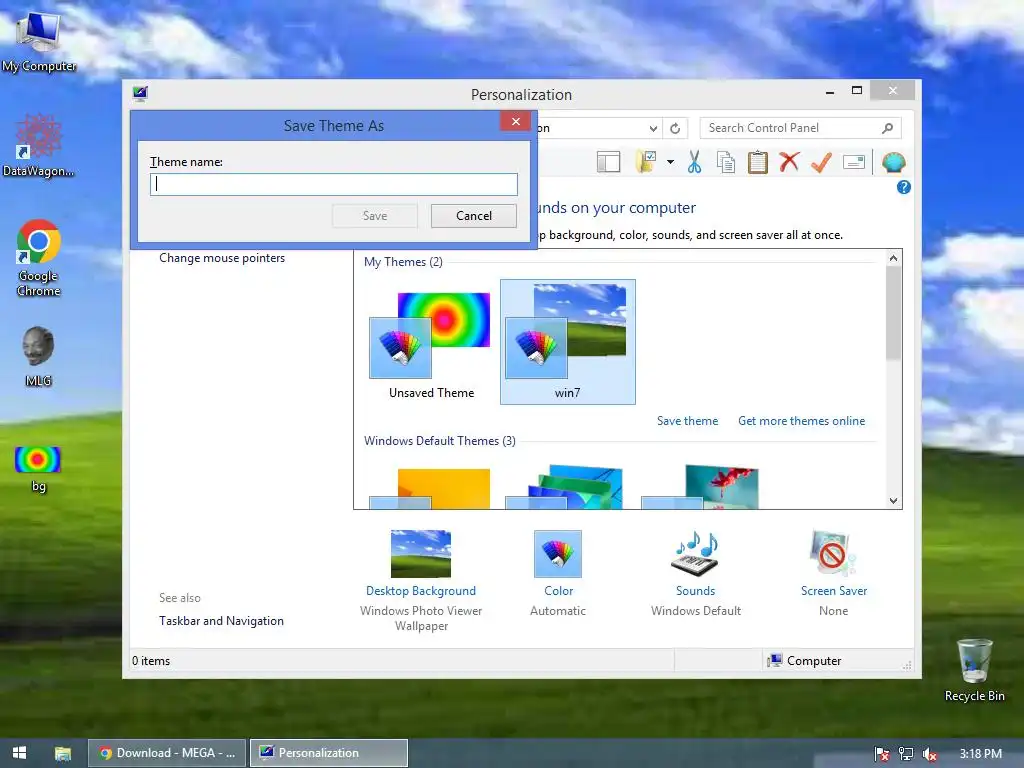
Task: Click the Windows Default Themes (3) header
Action: (440, 441)
